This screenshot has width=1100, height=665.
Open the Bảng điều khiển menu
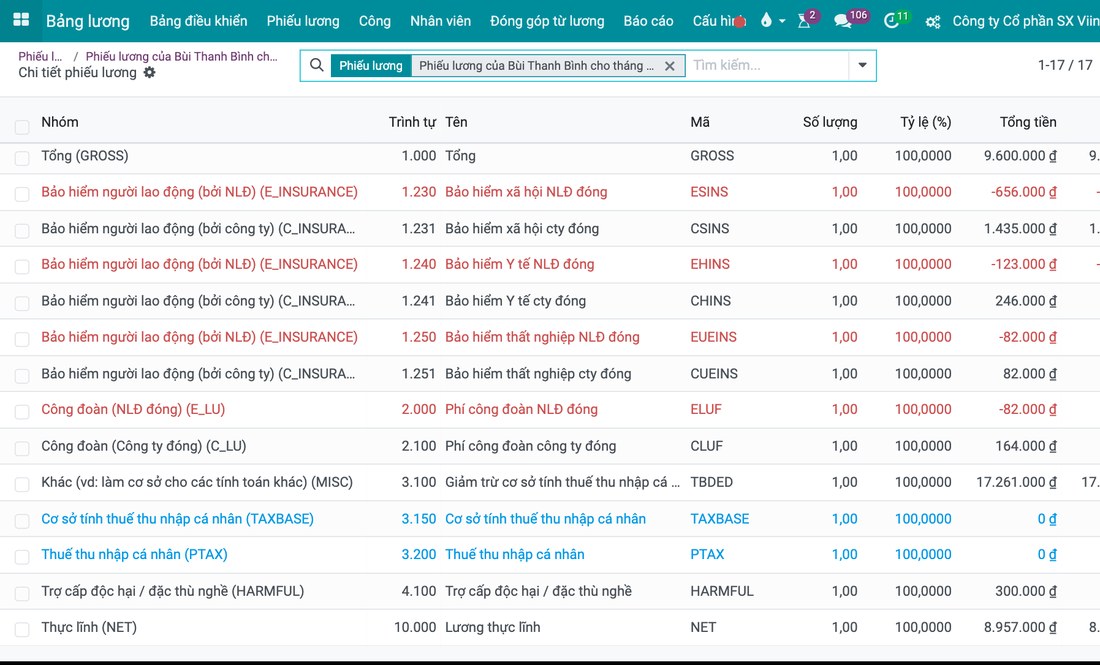tap(199, 21)
